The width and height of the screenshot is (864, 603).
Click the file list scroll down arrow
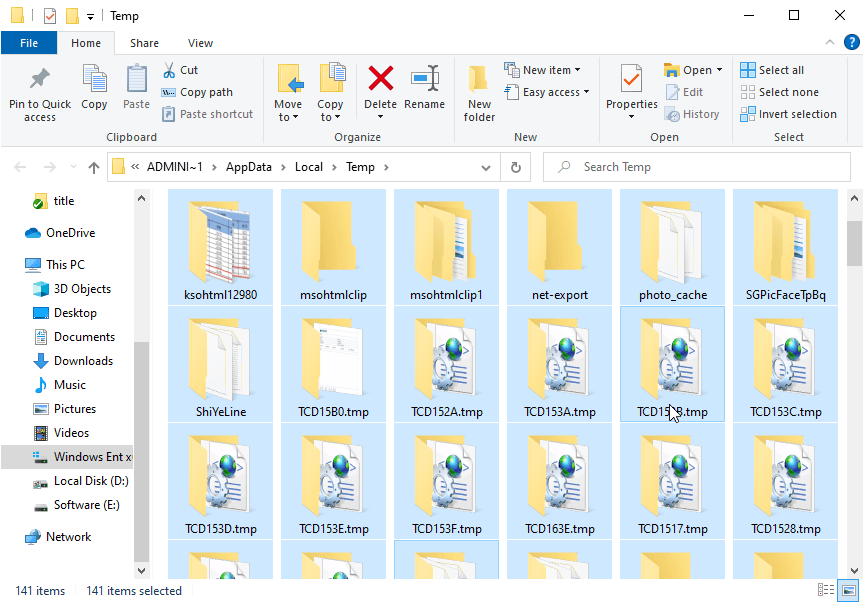coord(854,570)
